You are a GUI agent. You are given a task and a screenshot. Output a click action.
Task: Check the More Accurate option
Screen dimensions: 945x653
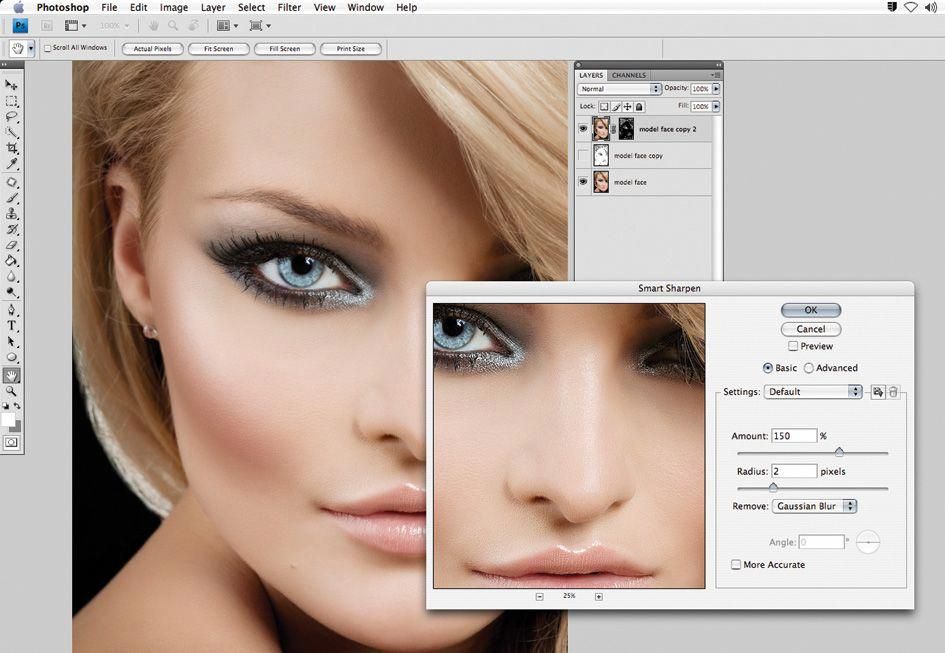[x=736, y=565]
